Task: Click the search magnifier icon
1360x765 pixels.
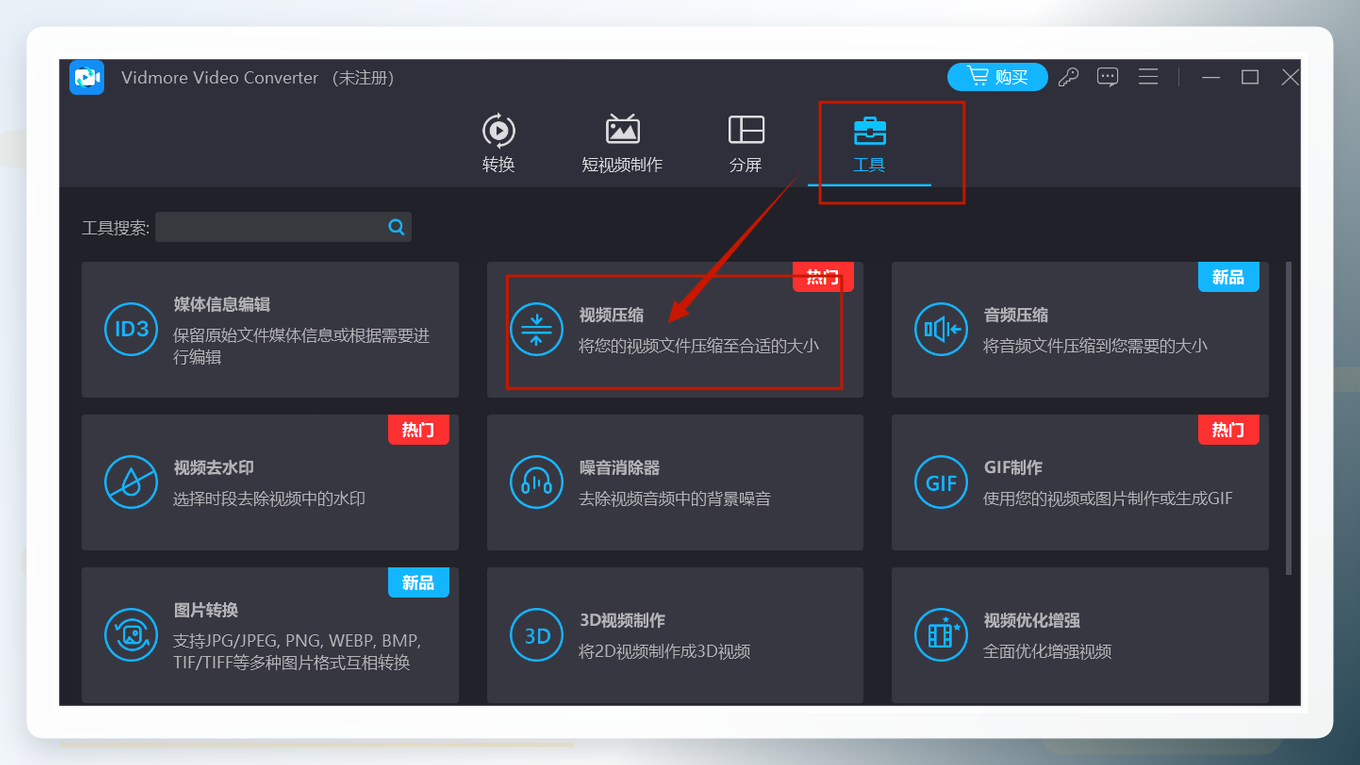Action: pos(396,227)
